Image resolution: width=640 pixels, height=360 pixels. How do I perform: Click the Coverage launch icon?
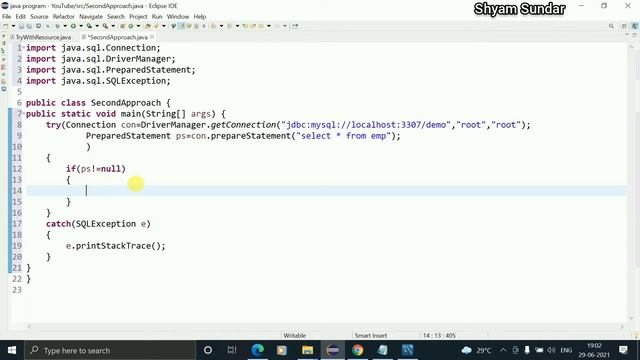[89, 26]
